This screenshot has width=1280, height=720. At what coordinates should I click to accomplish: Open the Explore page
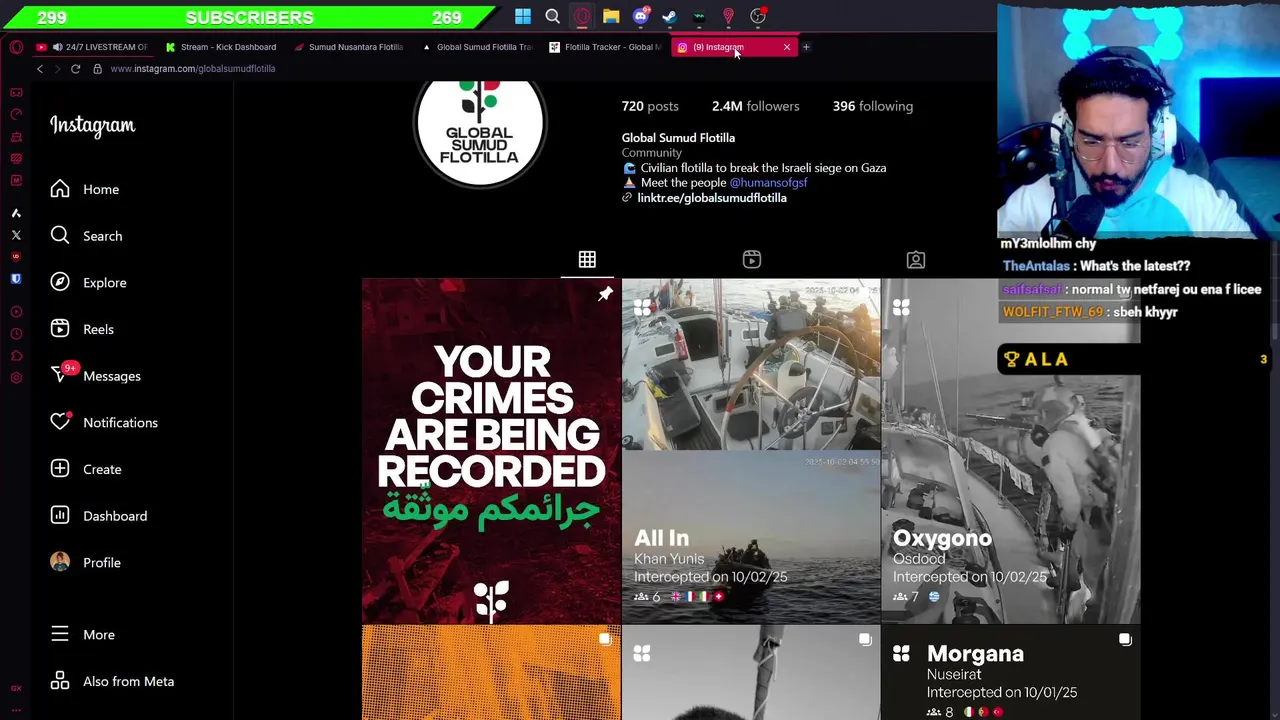[88, 283]
